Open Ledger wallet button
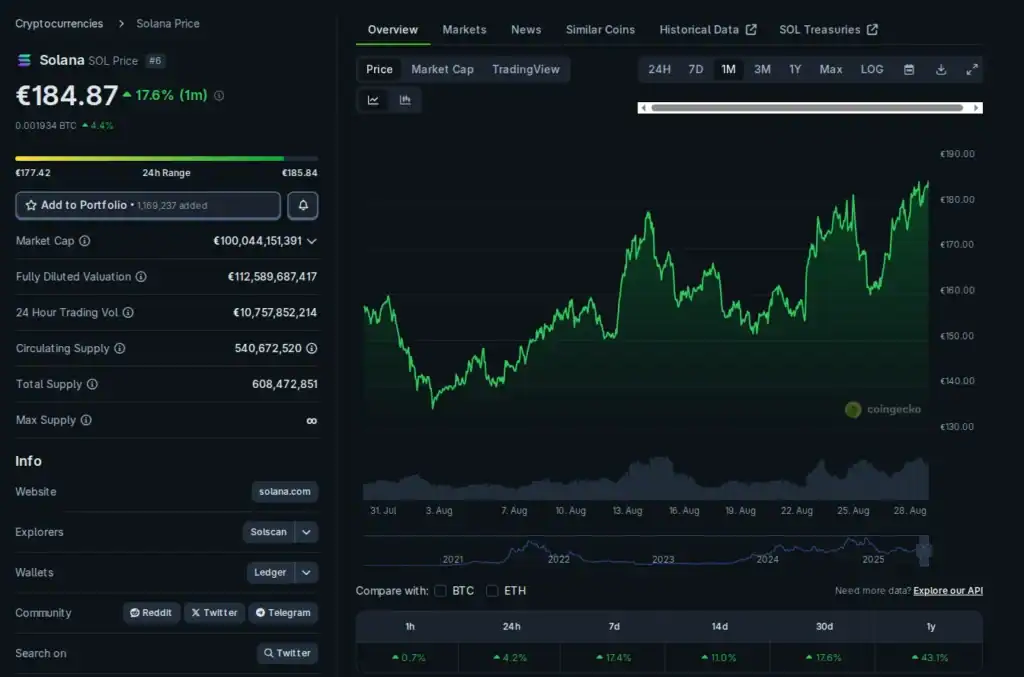This screenshot has width=1024, height=677. 270,573
